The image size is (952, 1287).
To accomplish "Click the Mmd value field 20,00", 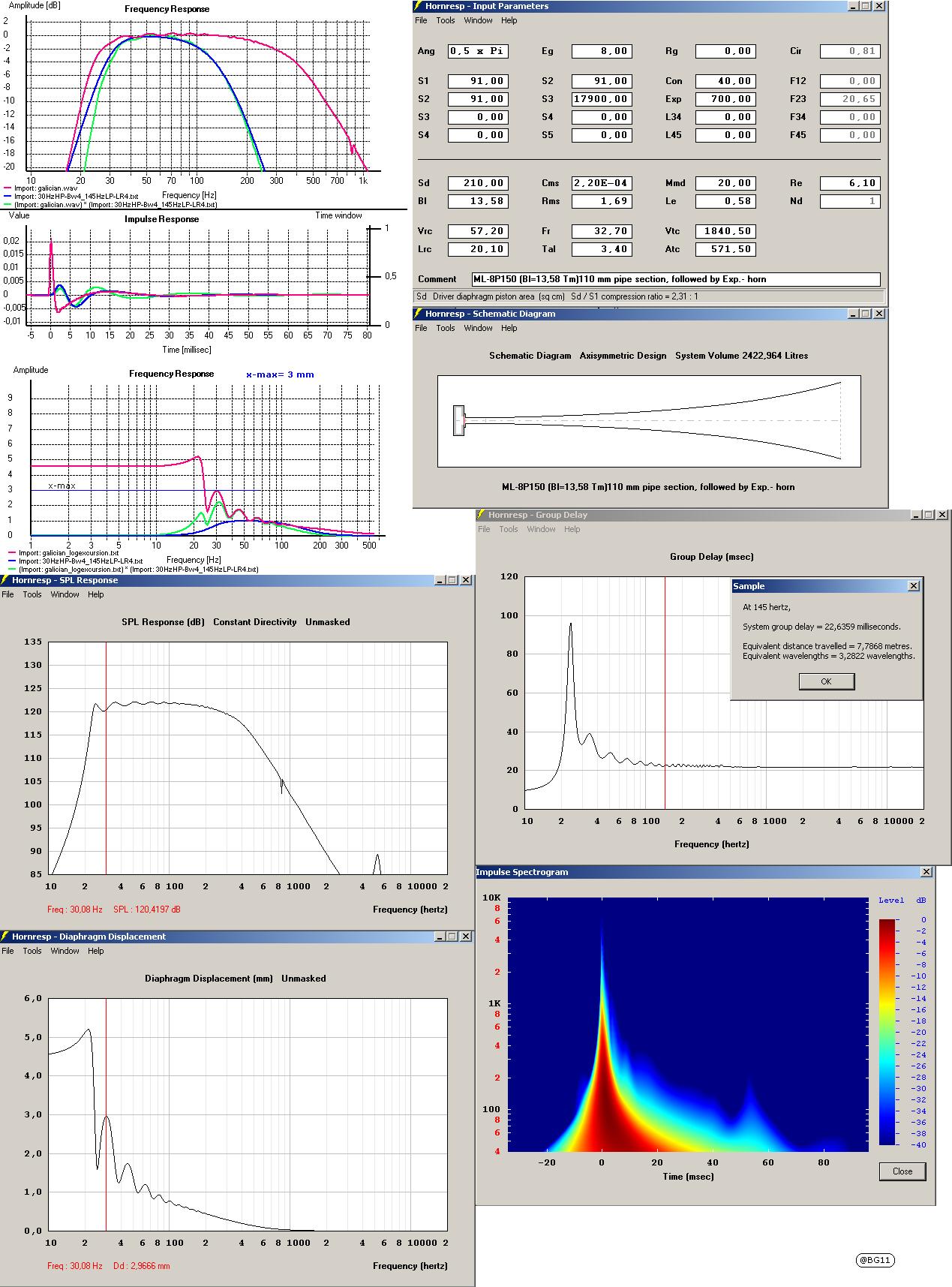I will (x=725, y=183).
